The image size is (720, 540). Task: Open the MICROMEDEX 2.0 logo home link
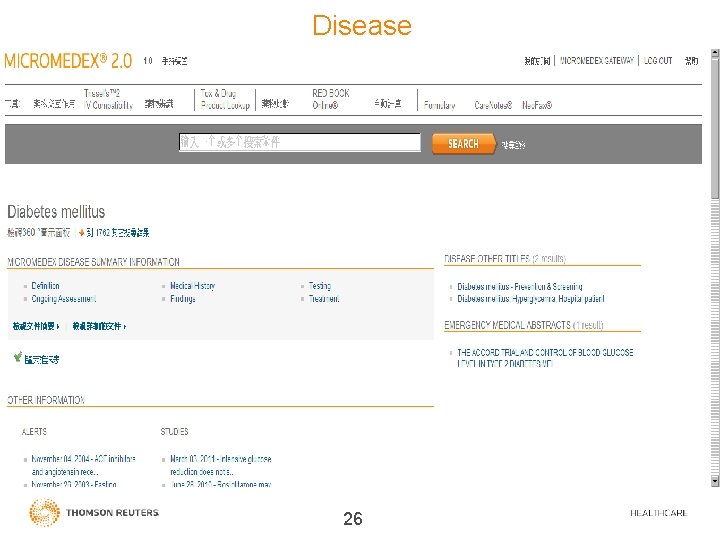tap(68, 61)
